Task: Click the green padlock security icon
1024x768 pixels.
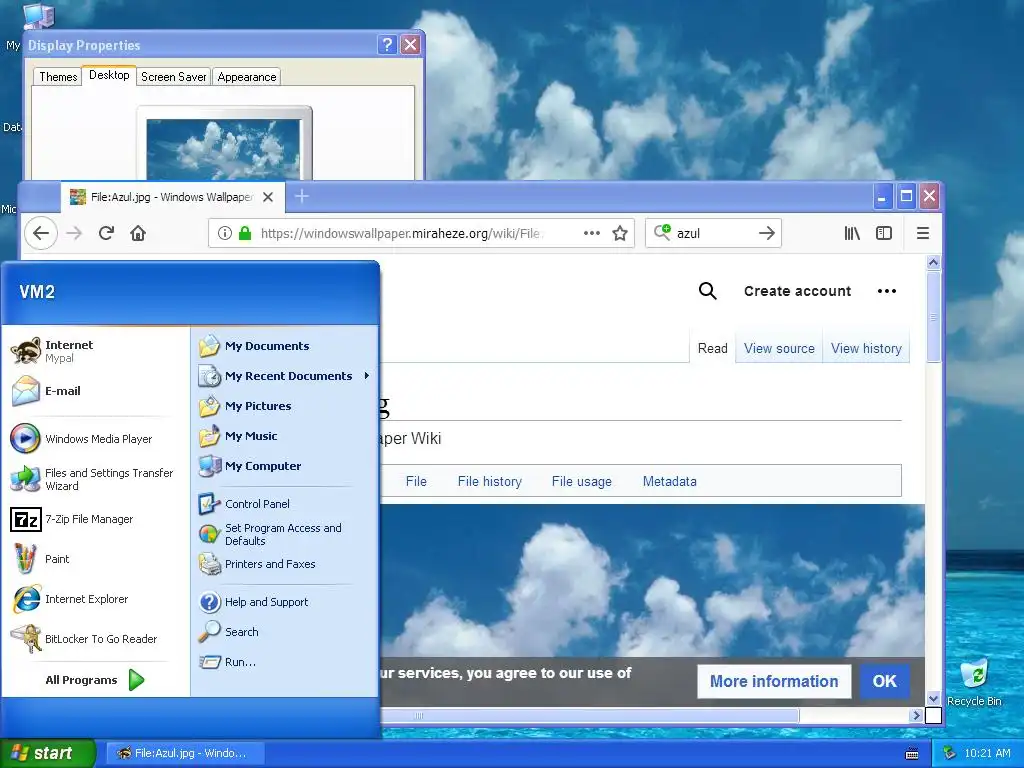Action: coord(245,233)
